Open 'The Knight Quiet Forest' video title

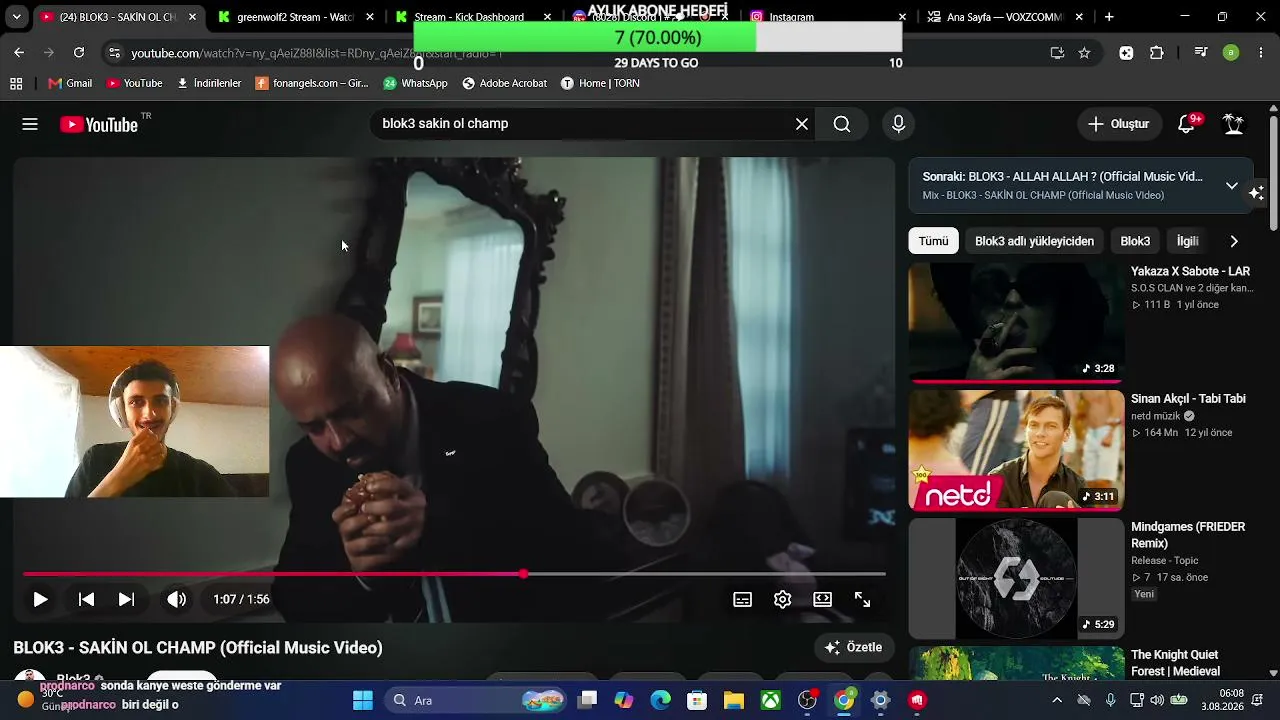point(1175,663)
